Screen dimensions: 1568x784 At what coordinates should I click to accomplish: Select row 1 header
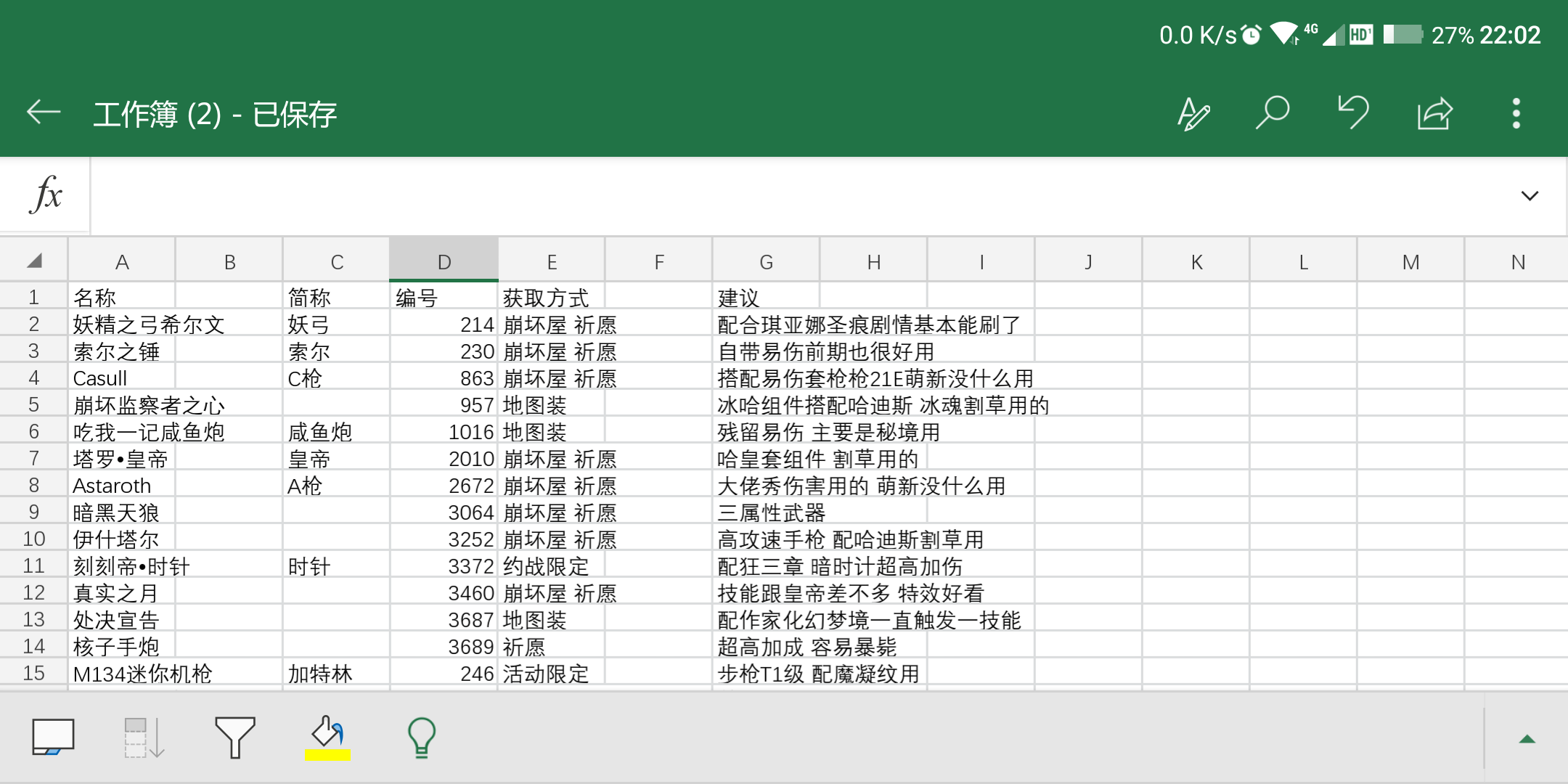coord(33,297)
